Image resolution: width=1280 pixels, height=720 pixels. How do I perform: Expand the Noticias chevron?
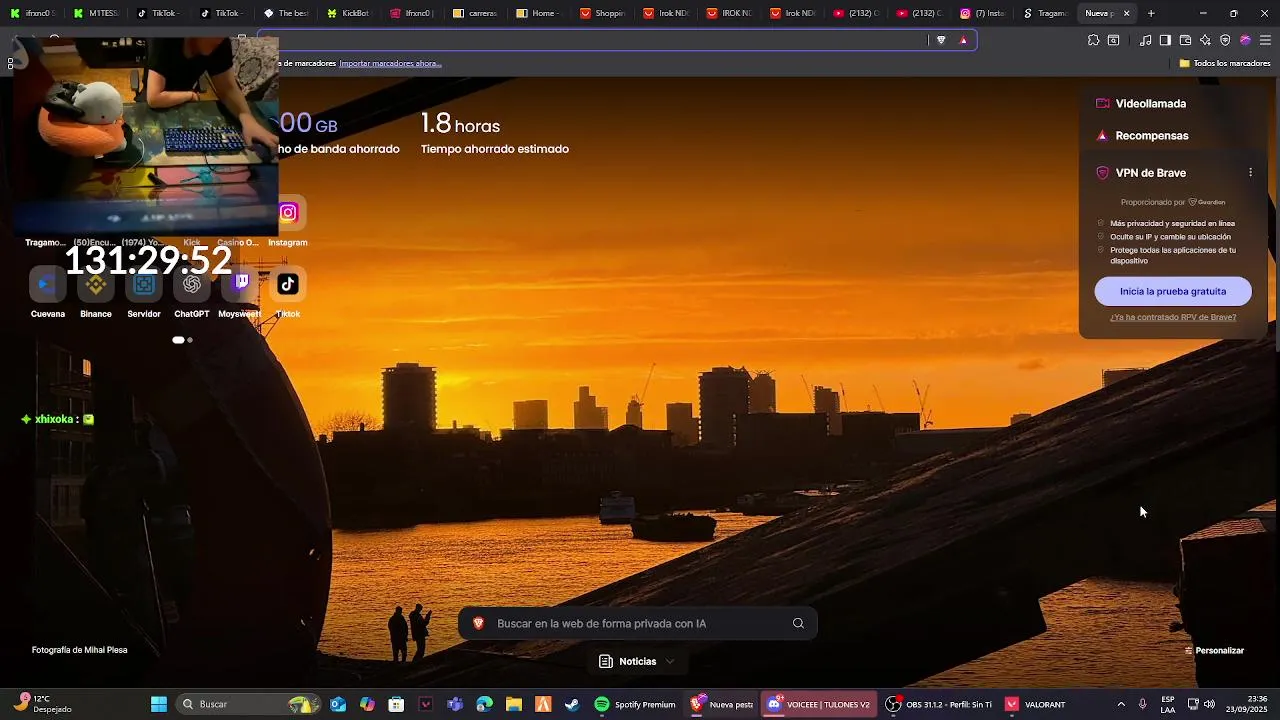(670, 661)
